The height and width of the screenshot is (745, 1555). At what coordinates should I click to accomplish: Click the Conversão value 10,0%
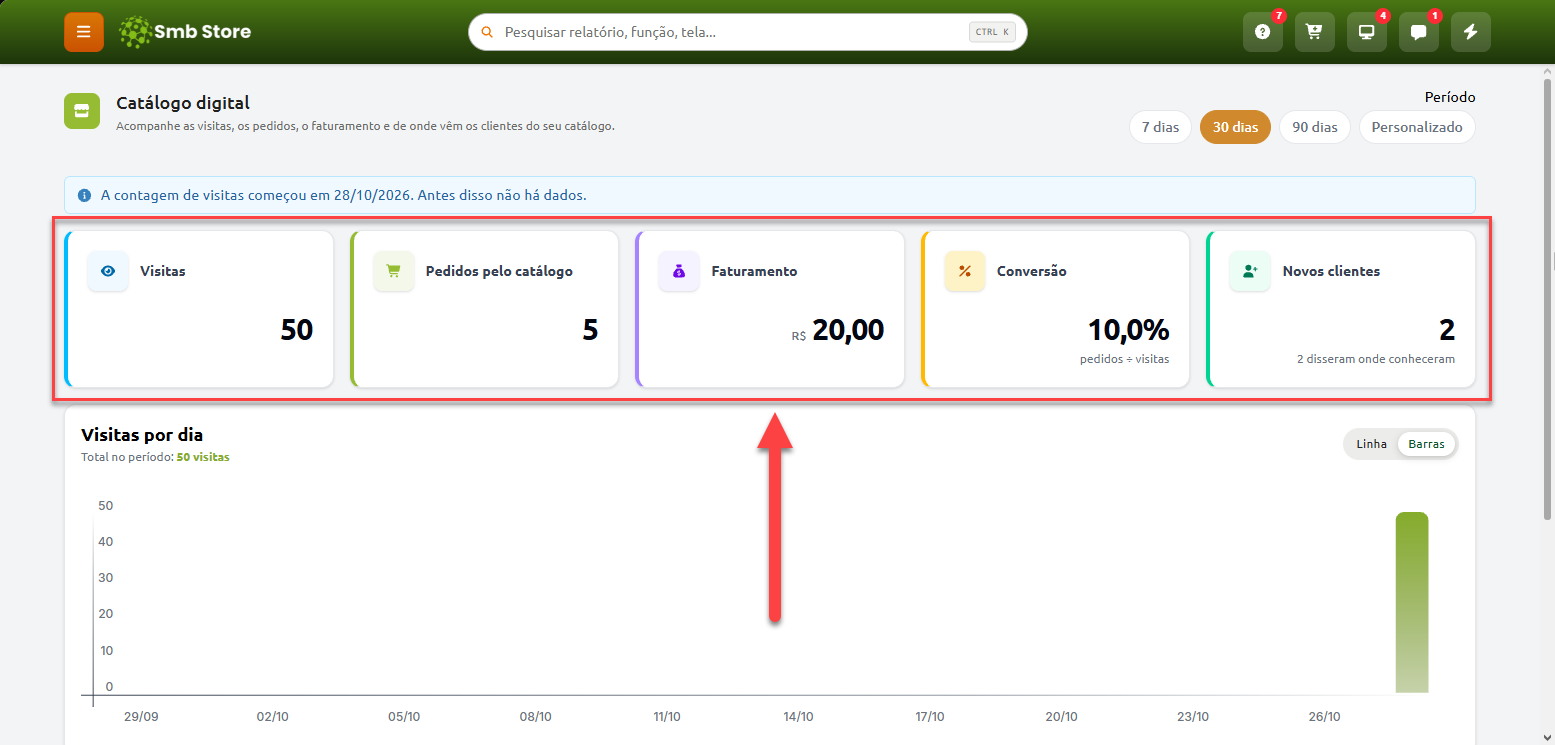(x=1128, y=330)
